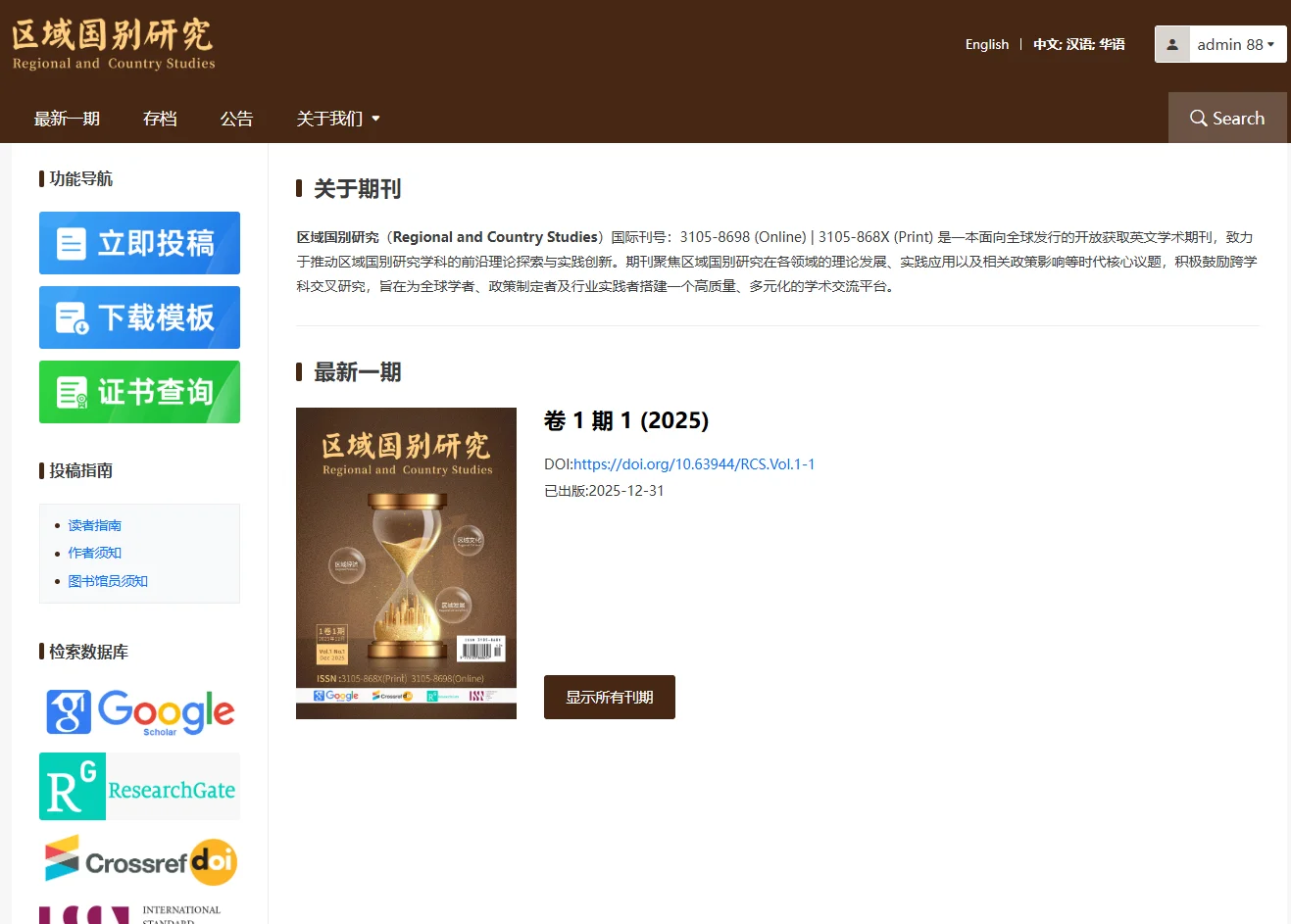Switch language to English

(986, 44)
